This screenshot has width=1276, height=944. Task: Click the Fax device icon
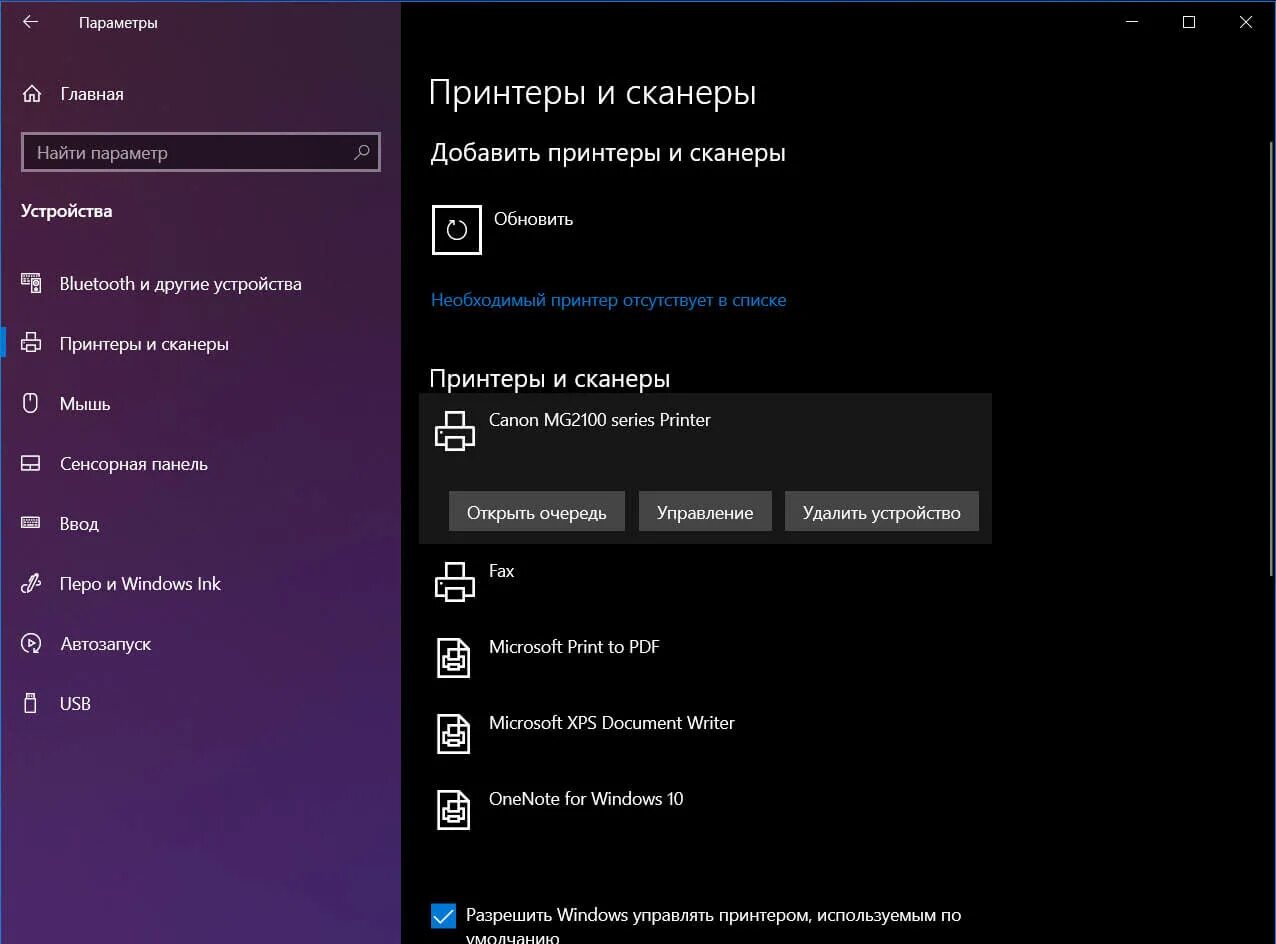coord(455,582)
